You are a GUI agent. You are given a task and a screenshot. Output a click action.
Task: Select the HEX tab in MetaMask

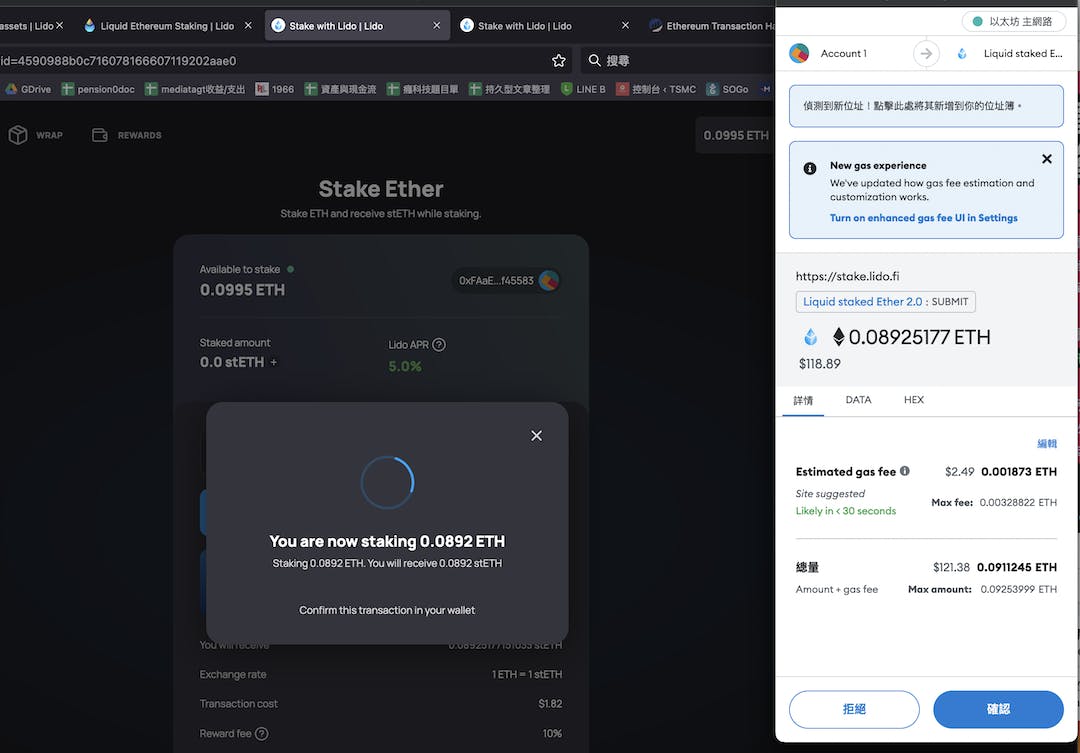[914, 400]
